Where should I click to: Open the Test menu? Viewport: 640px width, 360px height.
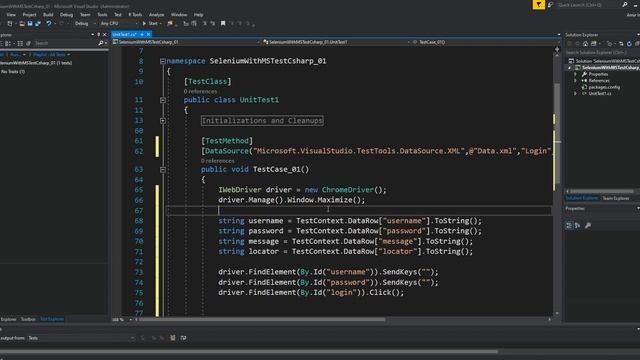coord(118,15)
